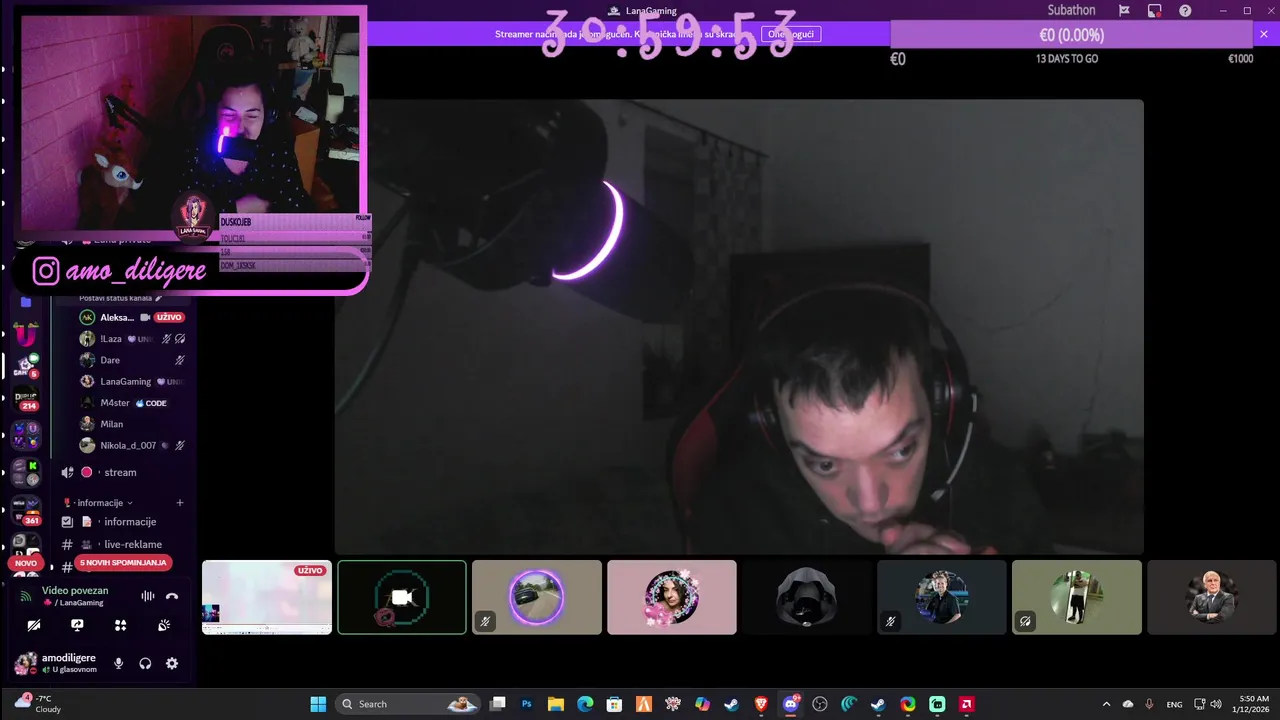Edit channel status pencil icon

click(x=158, y=298)
